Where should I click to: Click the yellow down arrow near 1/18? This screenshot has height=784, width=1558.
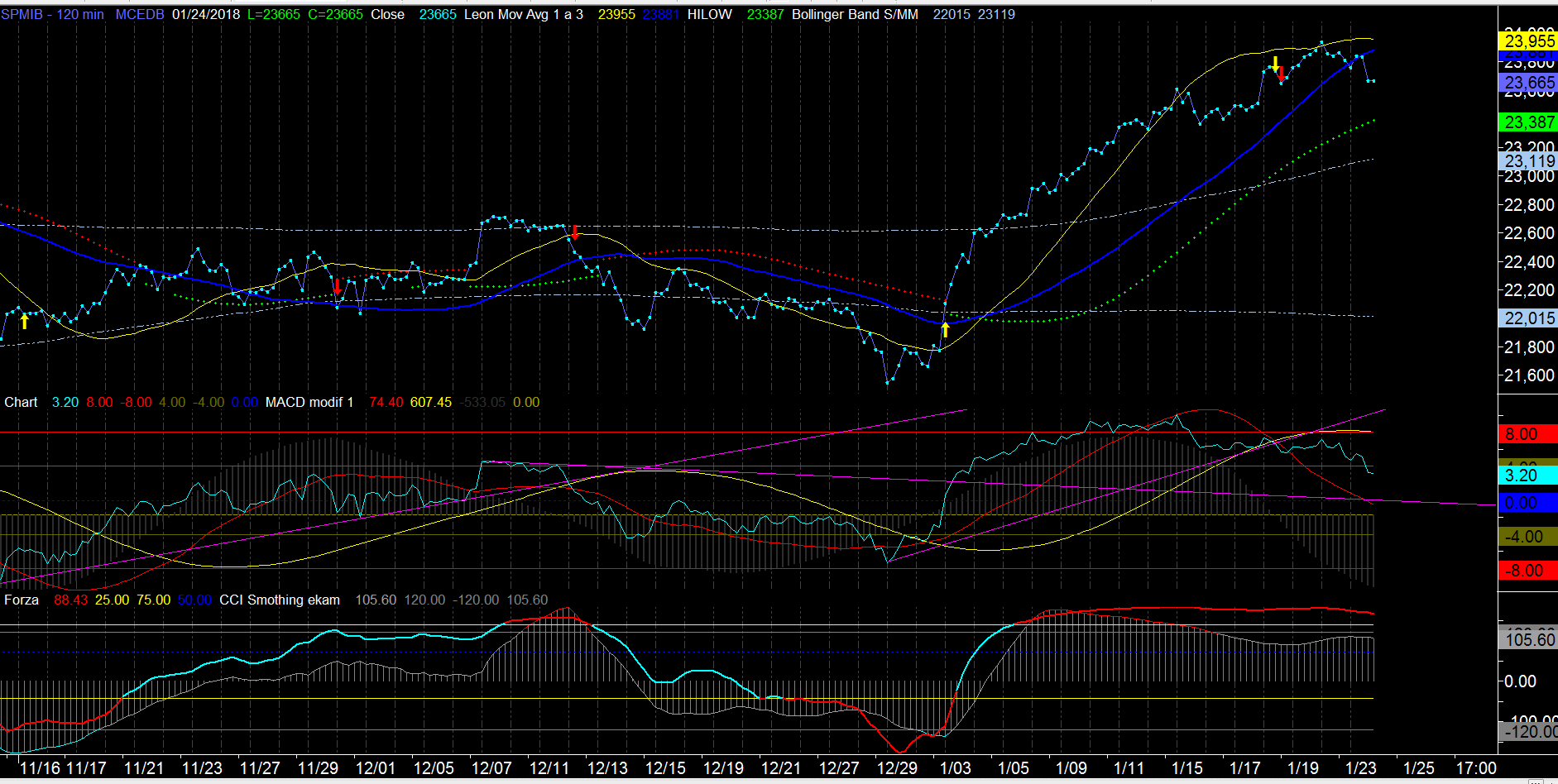1276,64
